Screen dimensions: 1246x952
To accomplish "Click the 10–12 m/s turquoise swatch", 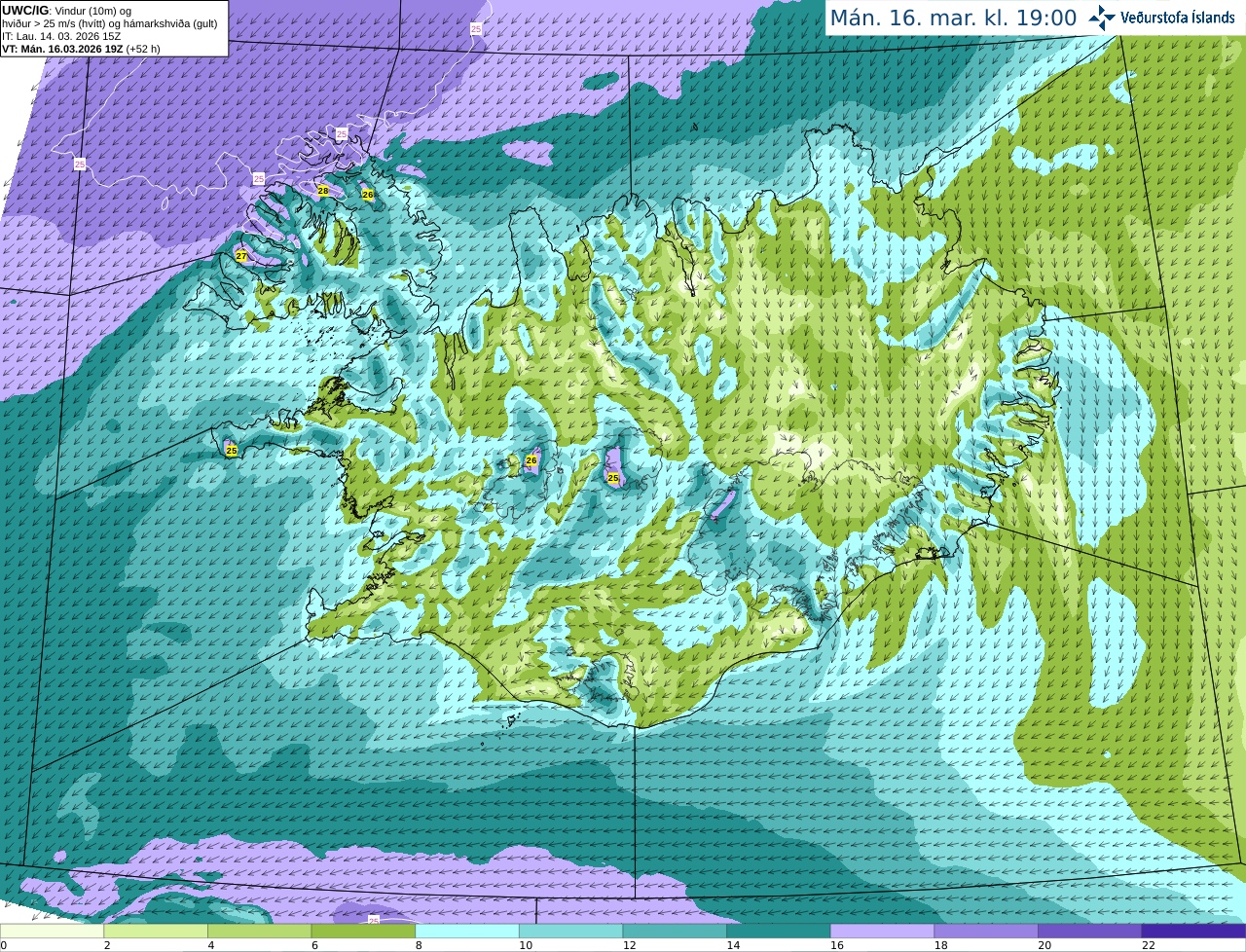I will pyautogui.click(x=571, y=932).
